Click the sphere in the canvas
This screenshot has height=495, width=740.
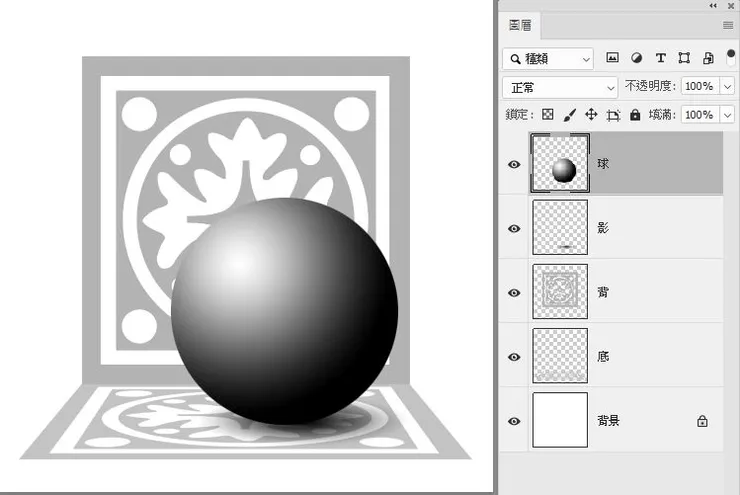tap(285, 311)
